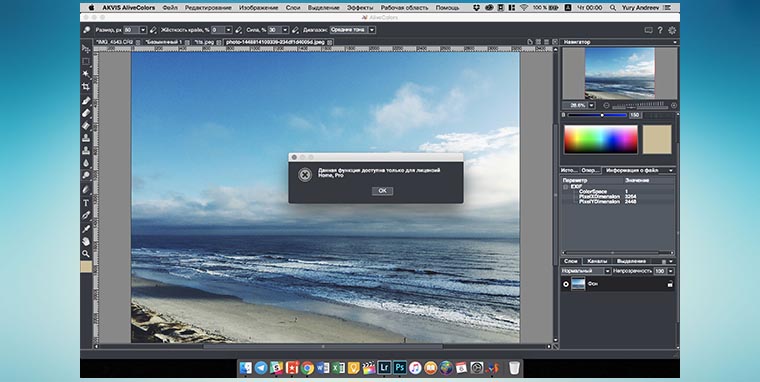Click the horizontal canvas scrollbar
760x382 pixels.
tap(323, 347)
